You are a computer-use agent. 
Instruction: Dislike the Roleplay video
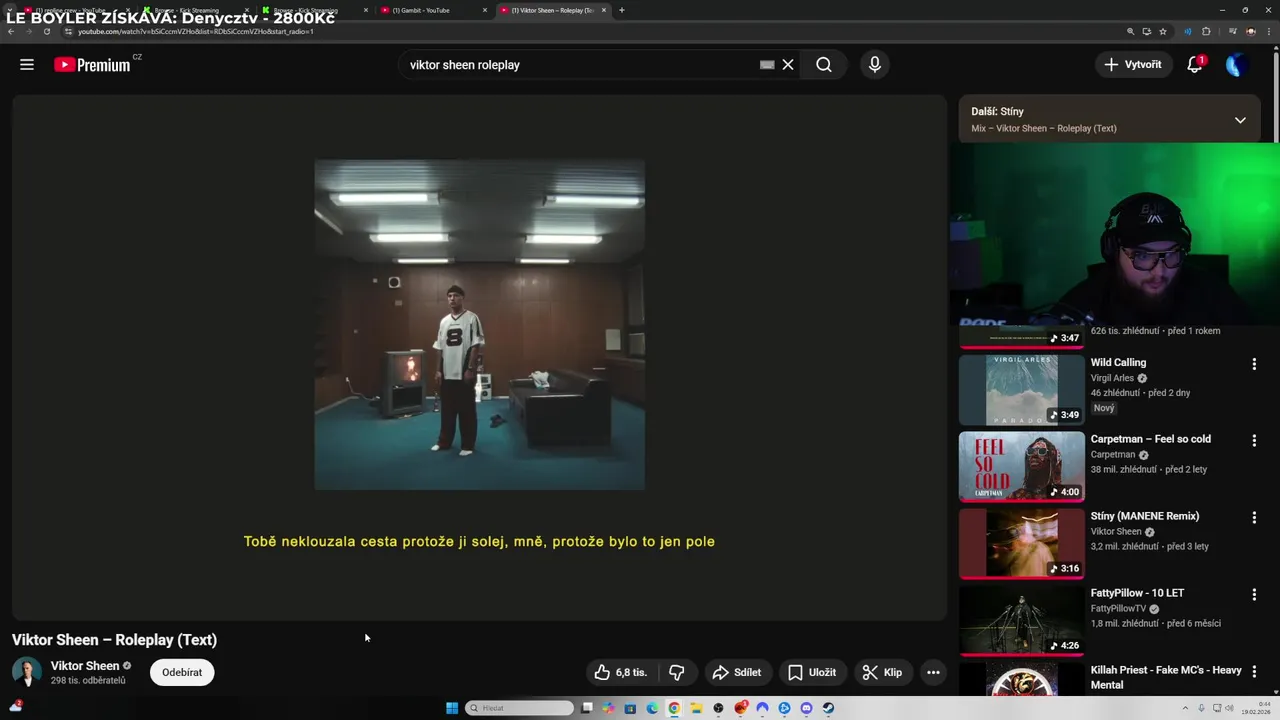coord(677,673)
